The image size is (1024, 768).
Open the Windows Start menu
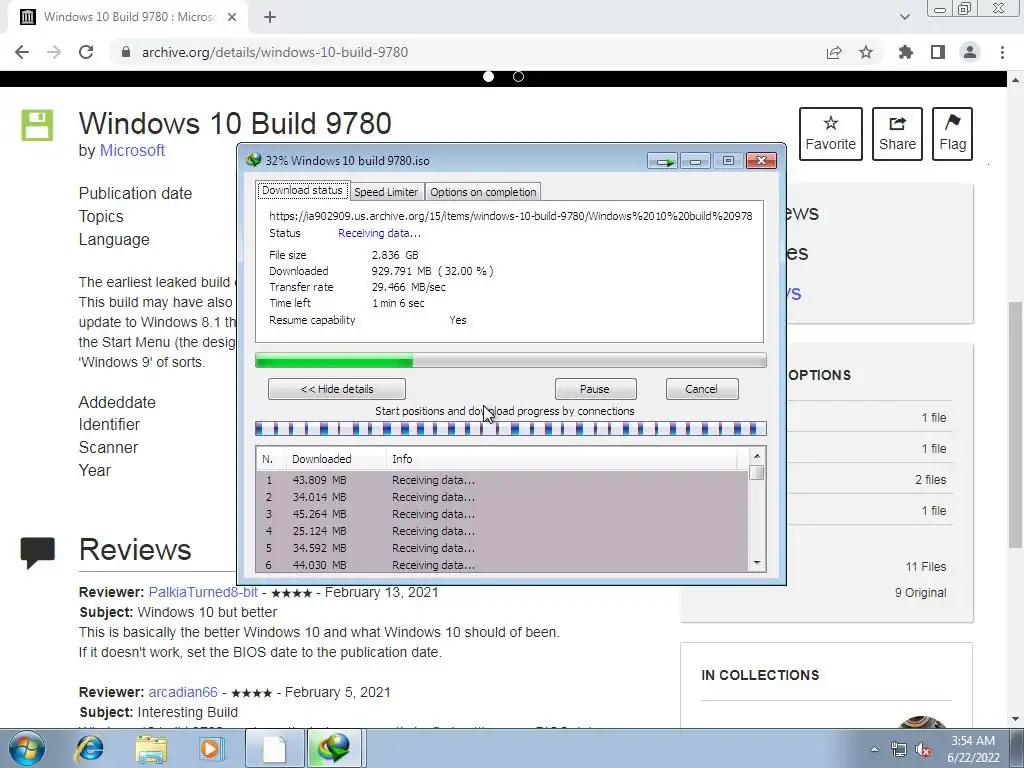(26, 748)
